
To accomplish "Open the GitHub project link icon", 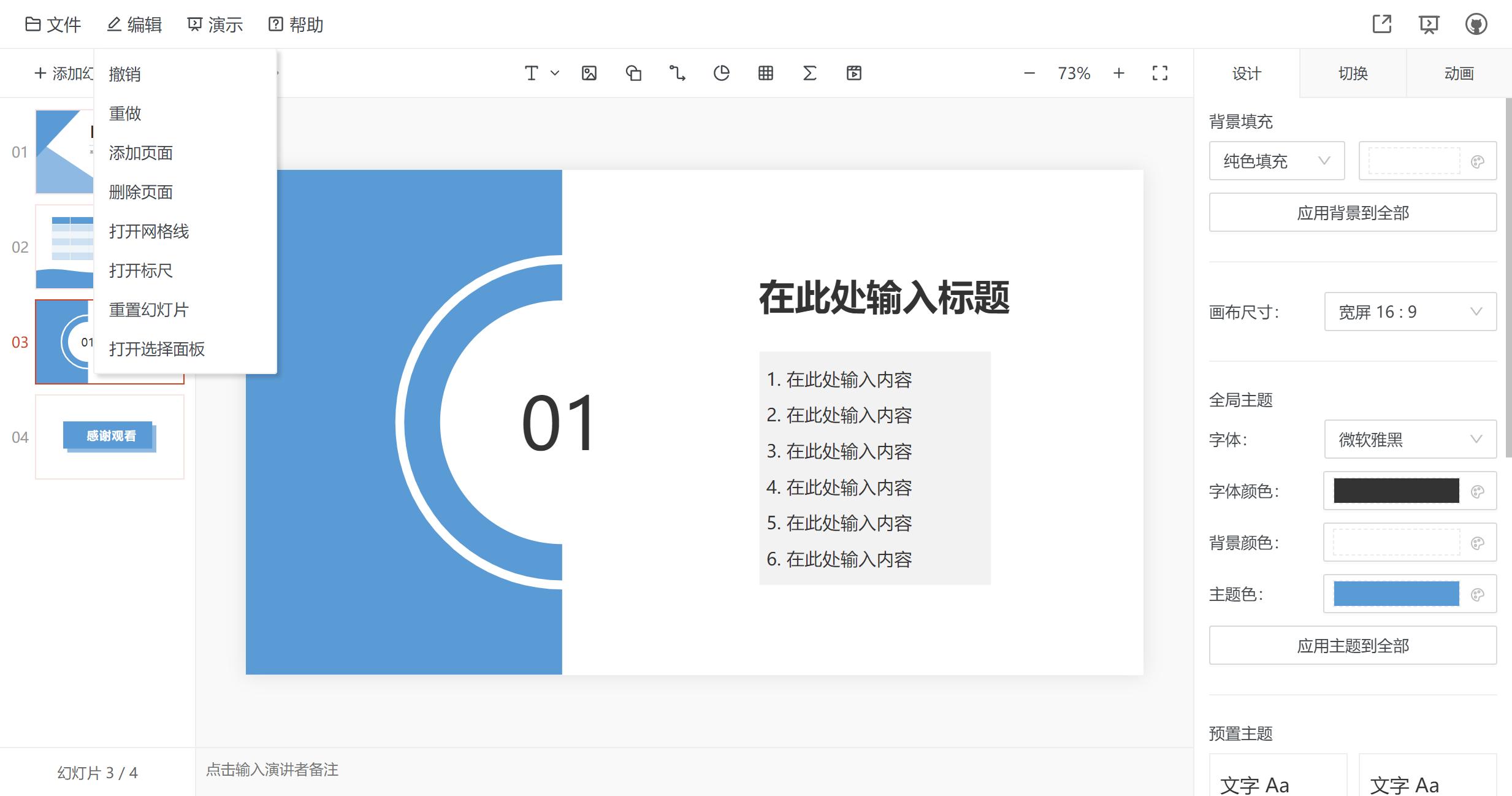I will [x=1476, y=24].
